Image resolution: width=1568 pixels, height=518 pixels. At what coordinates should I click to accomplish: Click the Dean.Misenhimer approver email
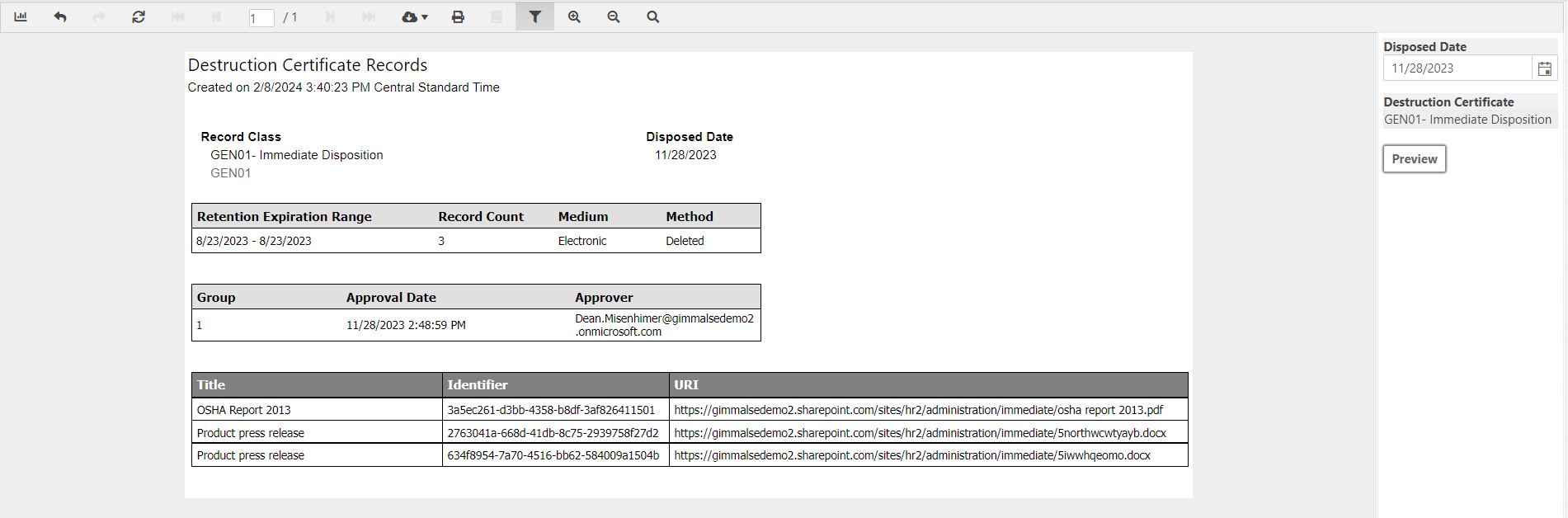pos(664,325)
